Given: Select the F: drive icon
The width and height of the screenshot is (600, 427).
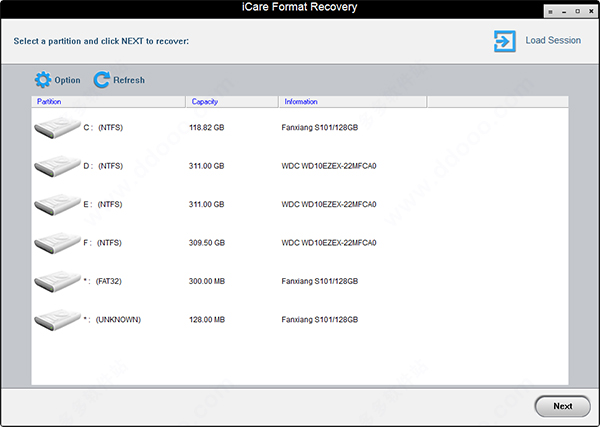Looking at the screenshot, I should 57,243.
